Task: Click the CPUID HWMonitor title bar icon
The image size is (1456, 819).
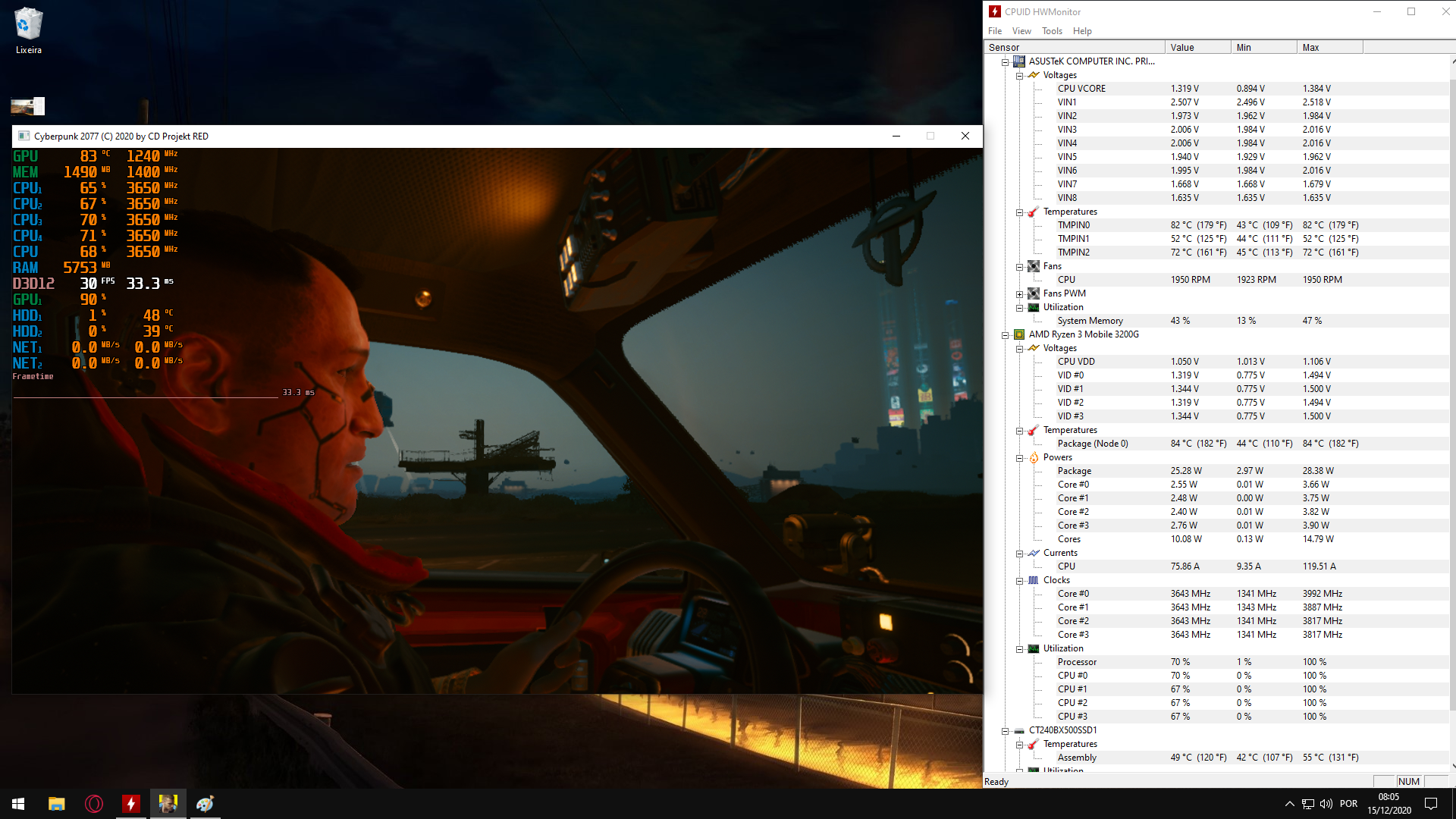Action: [x=994, y=11]
